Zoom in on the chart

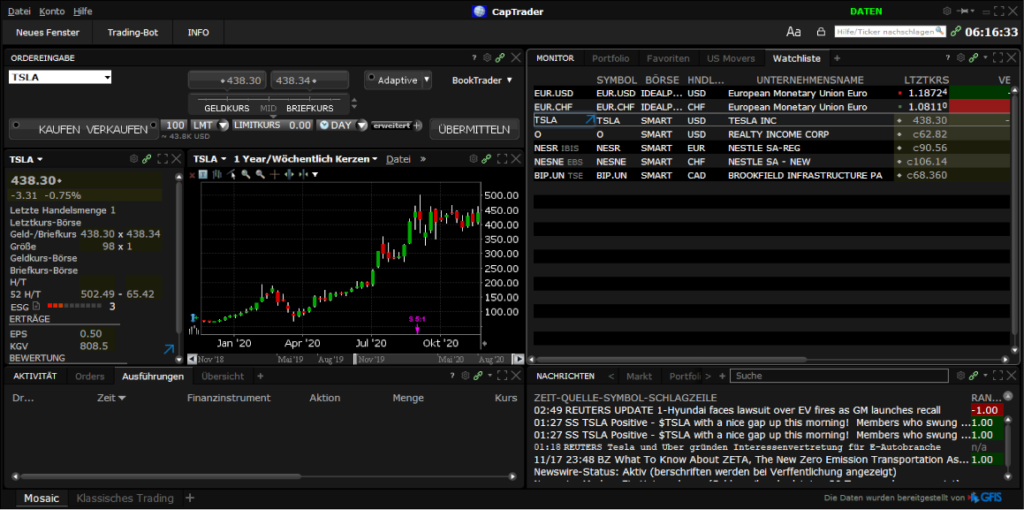246,174
